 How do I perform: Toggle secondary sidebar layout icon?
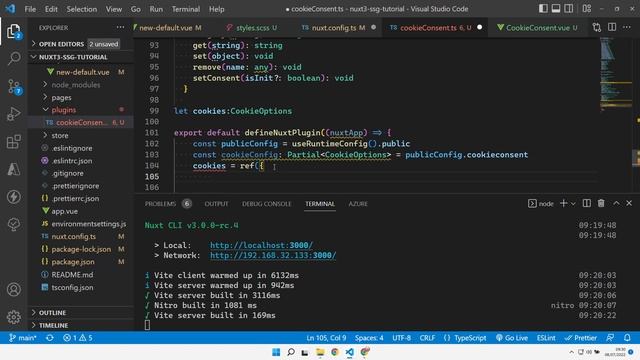point(569,9)
